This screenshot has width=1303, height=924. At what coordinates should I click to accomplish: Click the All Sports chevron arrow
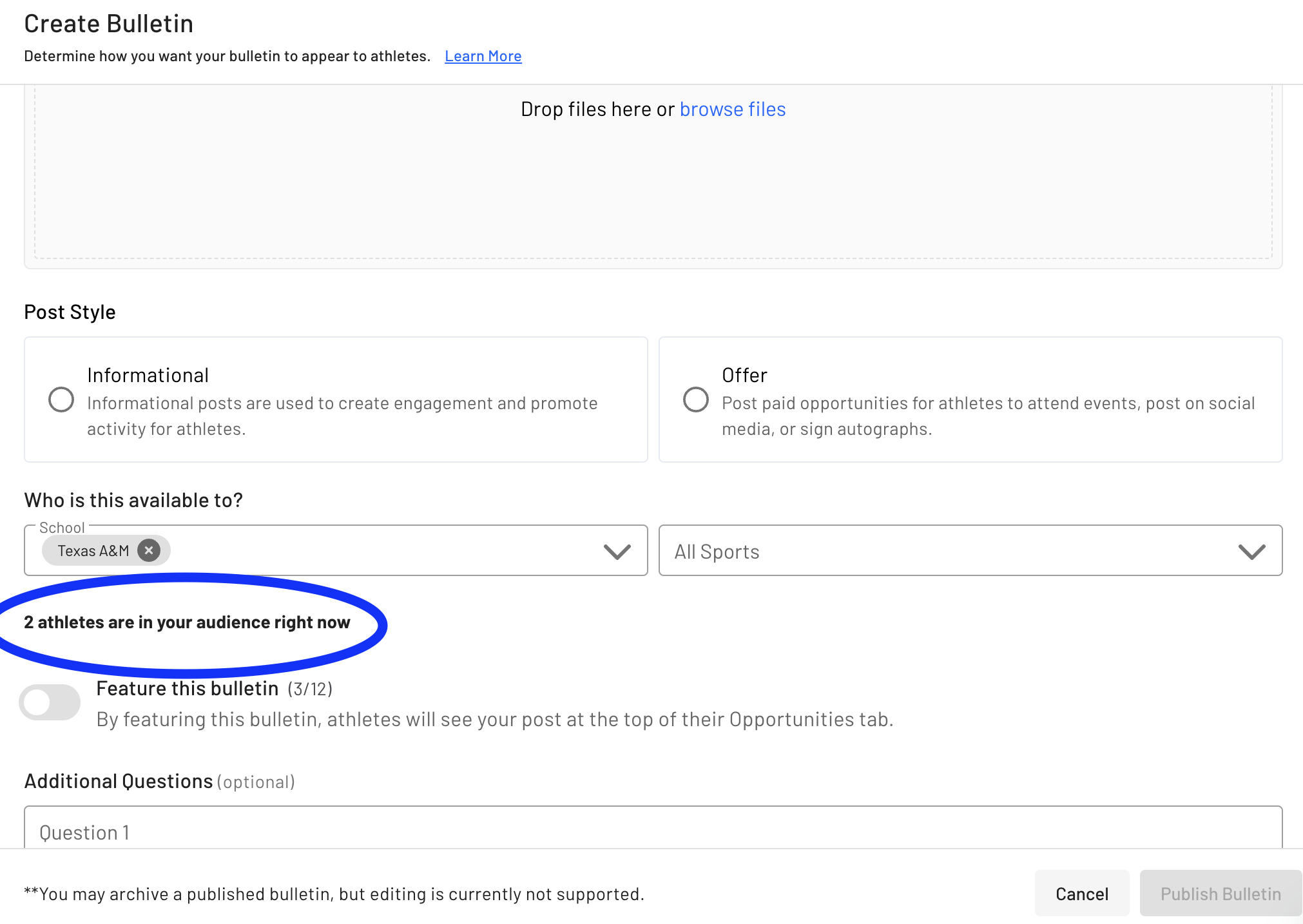click(1251, 552)
